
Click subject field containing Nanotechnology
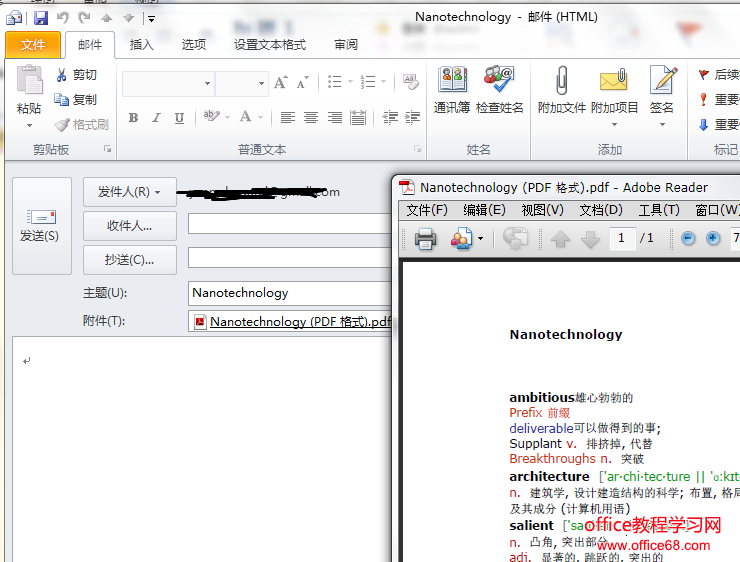[290, 293]
